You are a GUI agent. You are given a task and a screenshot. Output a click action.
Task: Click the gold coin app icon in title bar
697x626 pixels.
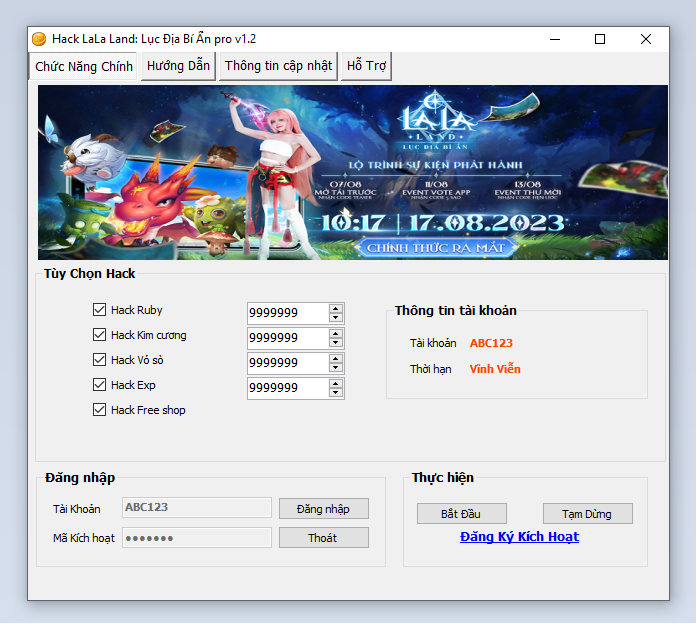39,39
